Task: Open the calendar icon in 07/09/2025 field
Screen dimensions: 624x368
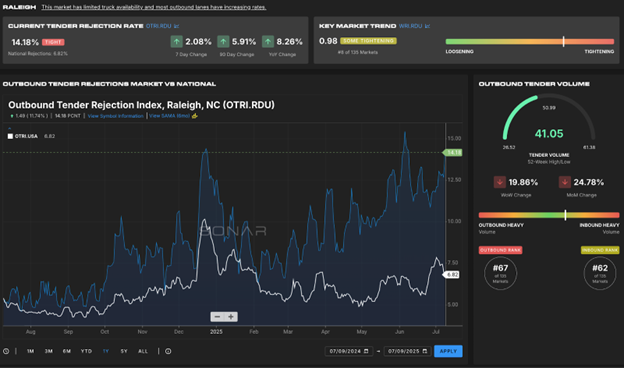Action: coord(425,351)
